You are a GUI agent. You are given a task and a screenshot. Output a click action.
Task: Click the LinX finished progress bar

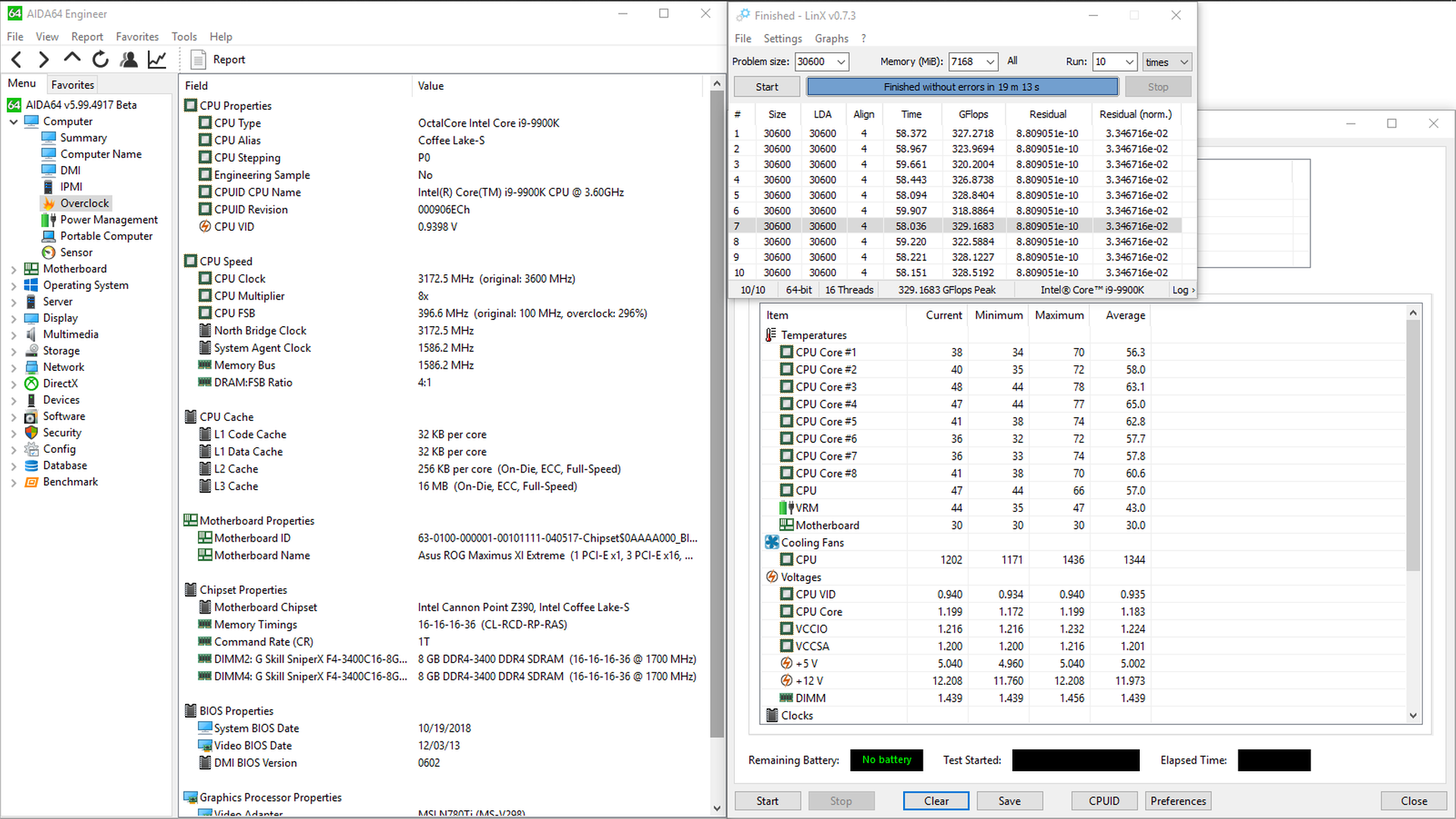point(962,86)
